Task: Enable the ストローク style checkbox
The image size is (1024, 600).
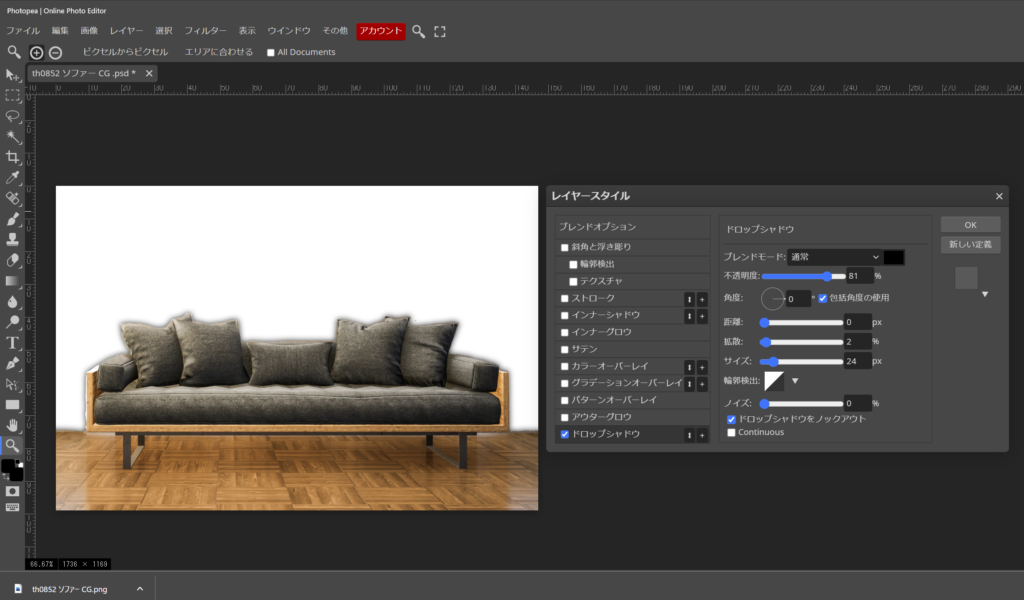Action: [565, 299]
